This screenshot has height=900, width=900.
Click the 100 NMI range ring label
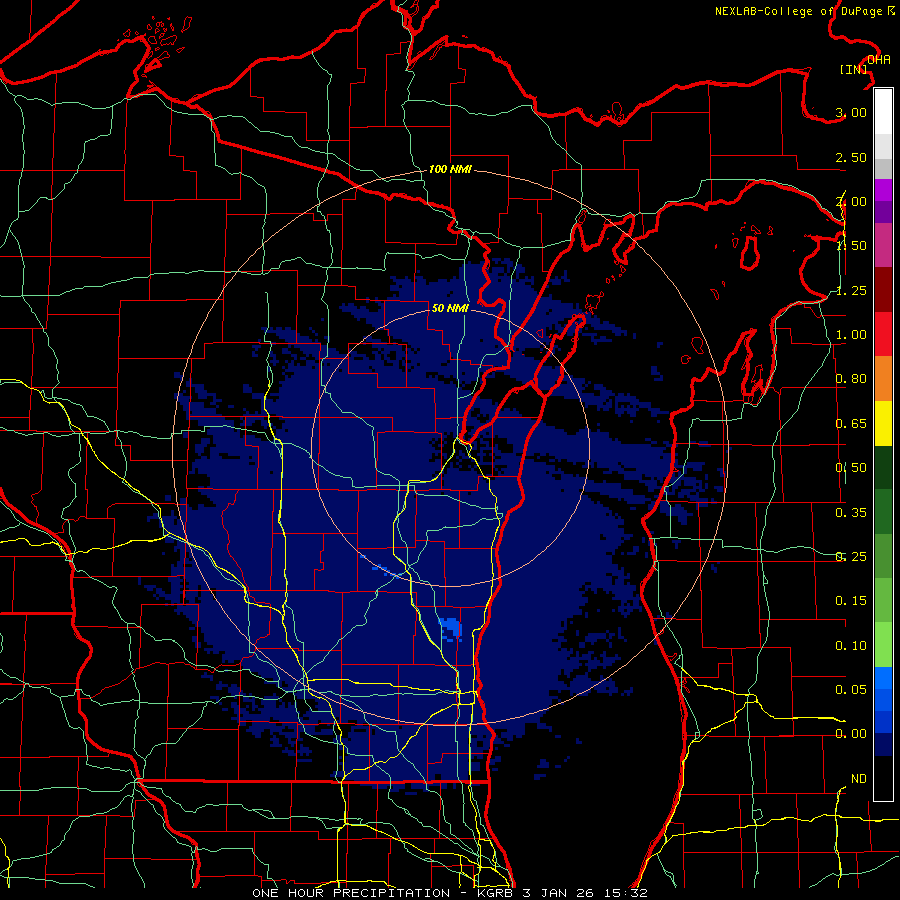[x=450, y=169]
